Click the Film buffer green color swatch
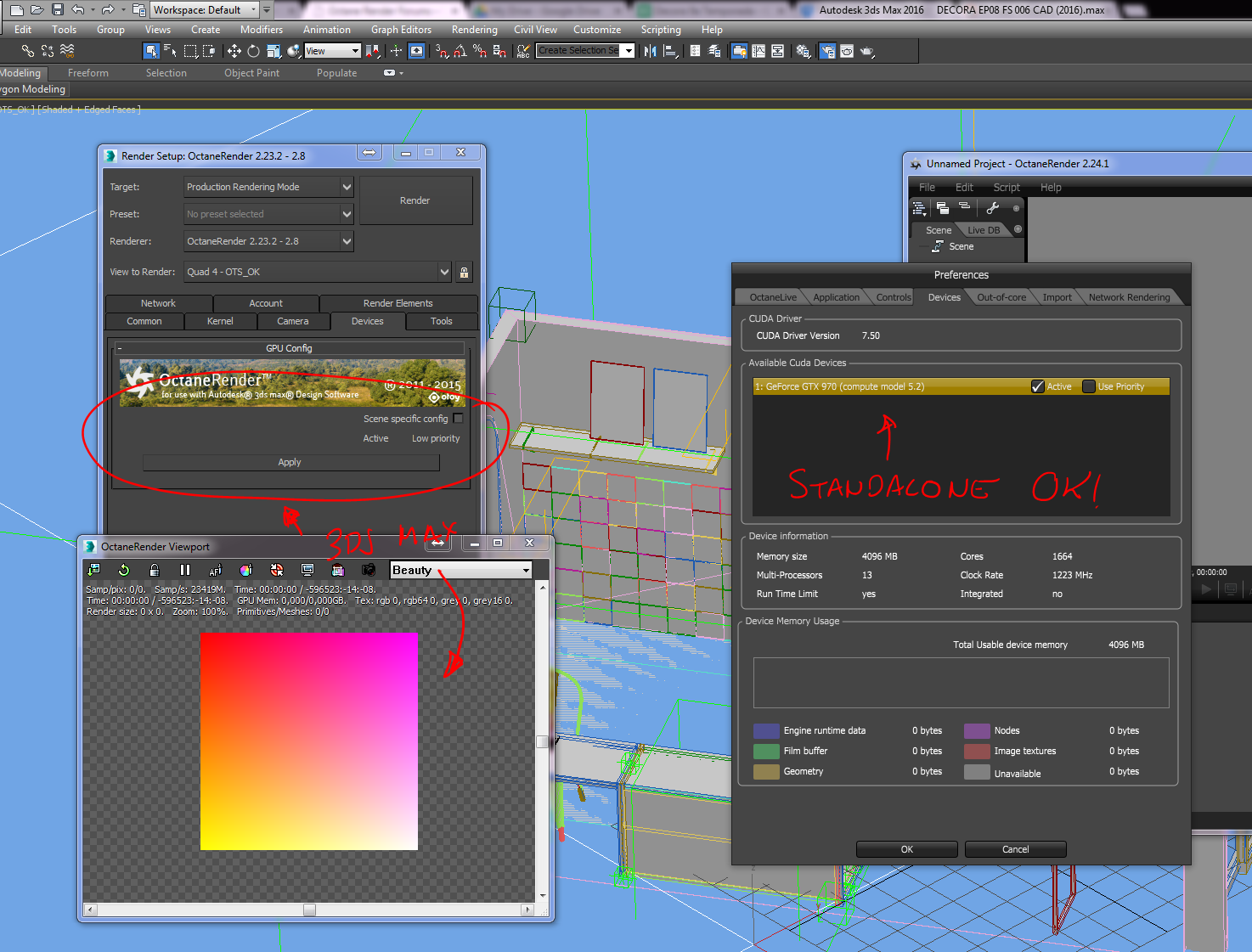The image size is (1252, 952). 766,751
